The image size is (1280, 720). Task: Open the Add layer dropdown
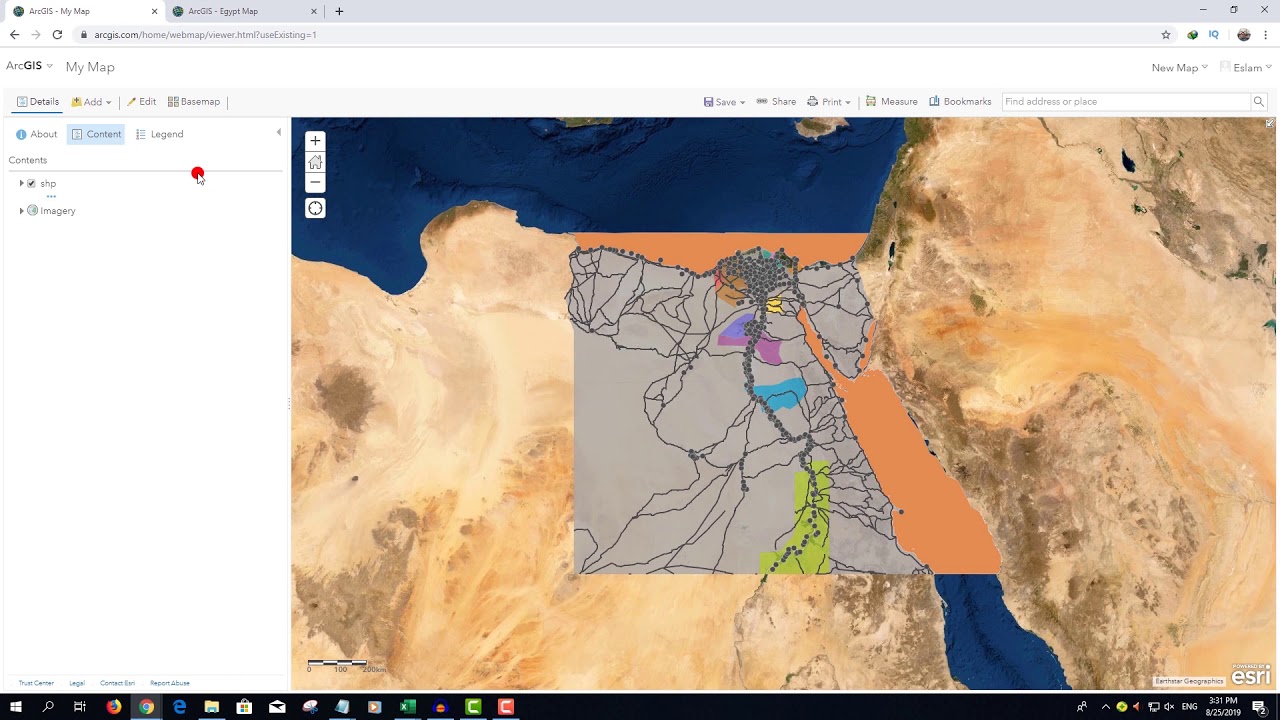click(91, 102)
